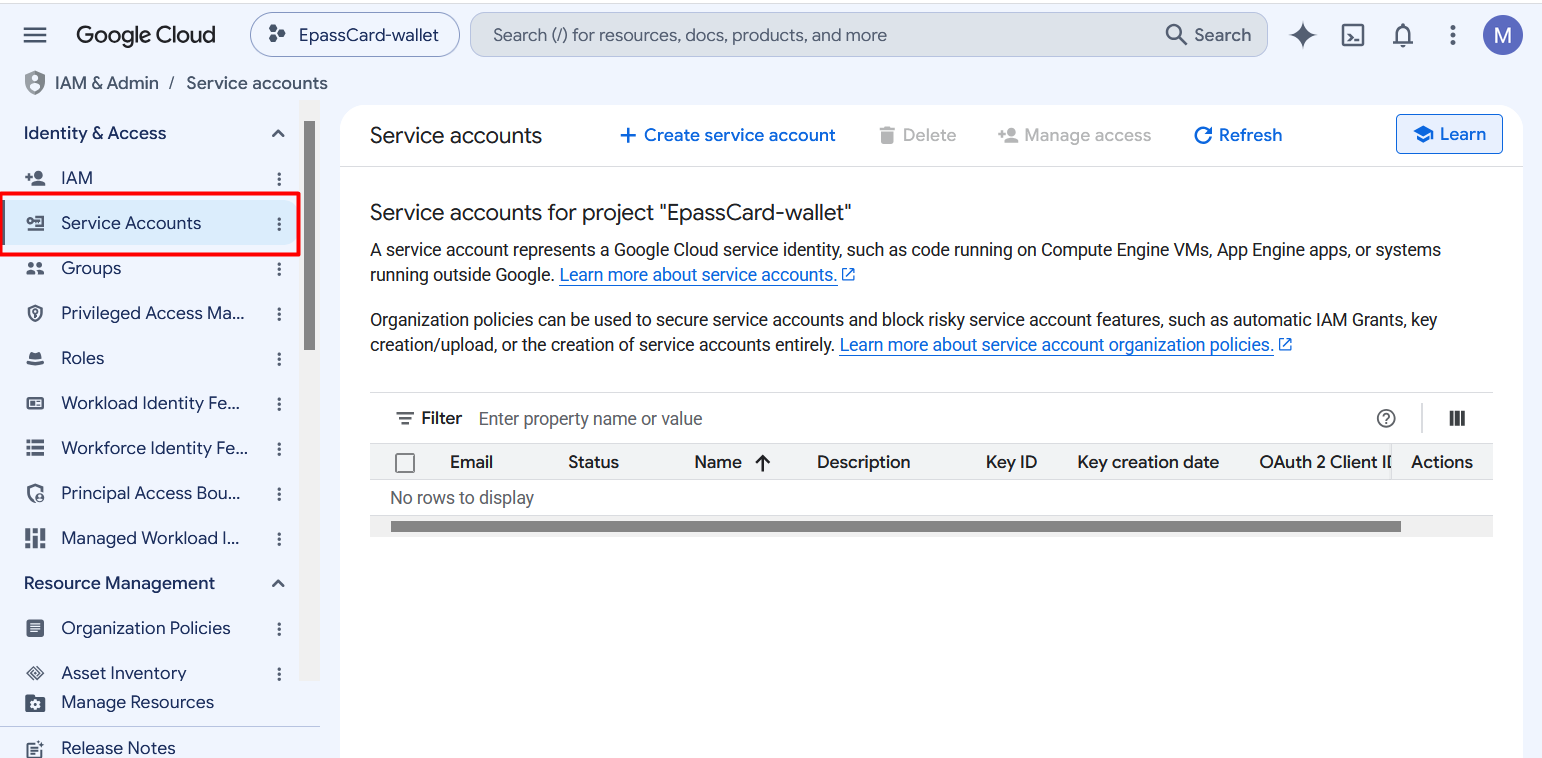This screenshot has width=1542, height=758.
Task: Click Create service account
Action: pos(727,135)
